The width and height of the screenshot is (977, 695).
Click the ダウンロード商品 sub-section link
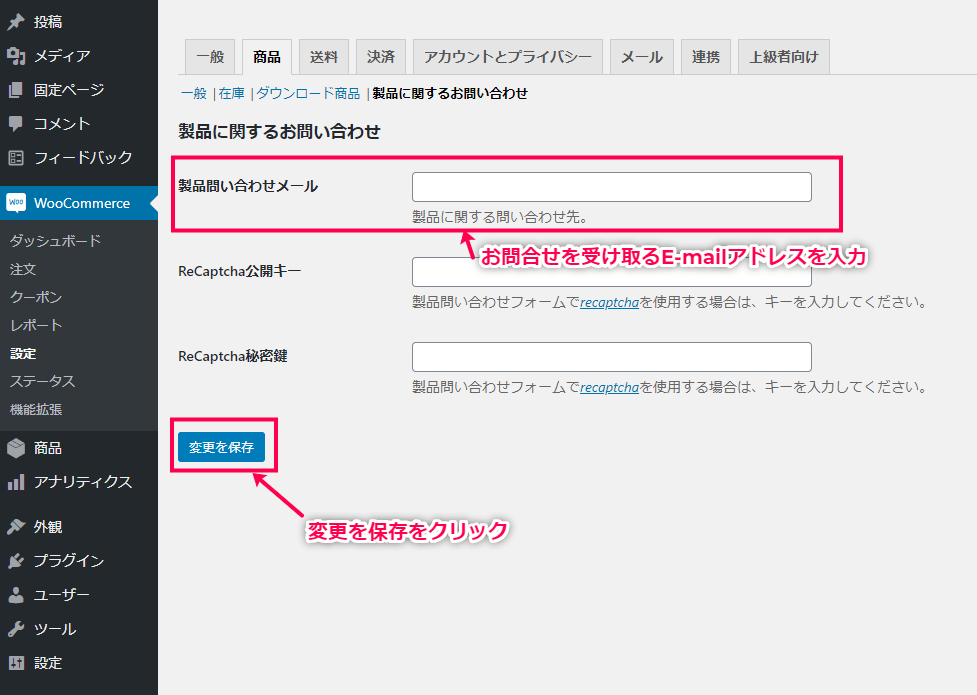(x=308, y=93)
